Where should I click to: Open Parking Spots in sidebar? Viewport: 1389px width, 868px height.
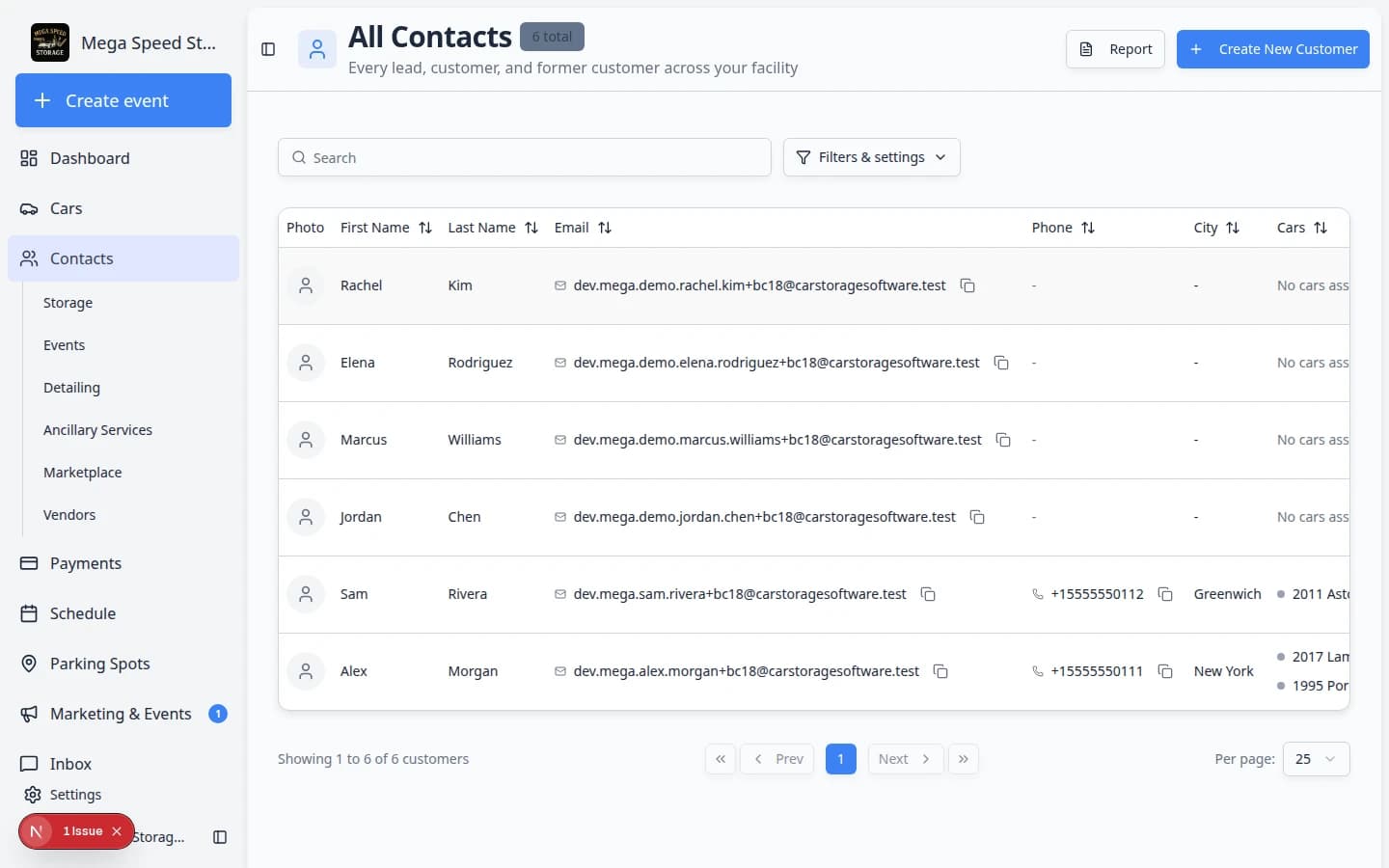(x=123, y=664)
